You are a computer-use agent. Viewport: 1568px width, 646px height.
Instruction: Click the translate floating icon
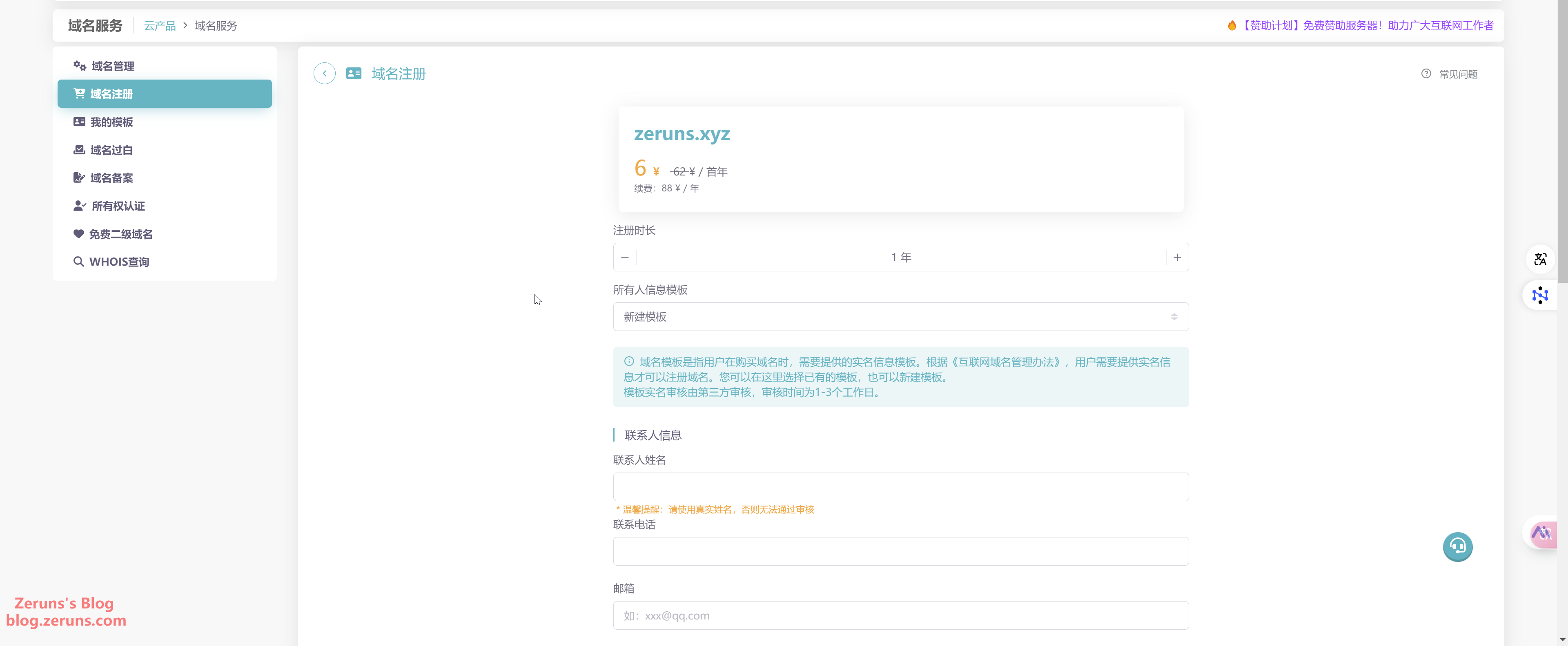pos(1540,260)
